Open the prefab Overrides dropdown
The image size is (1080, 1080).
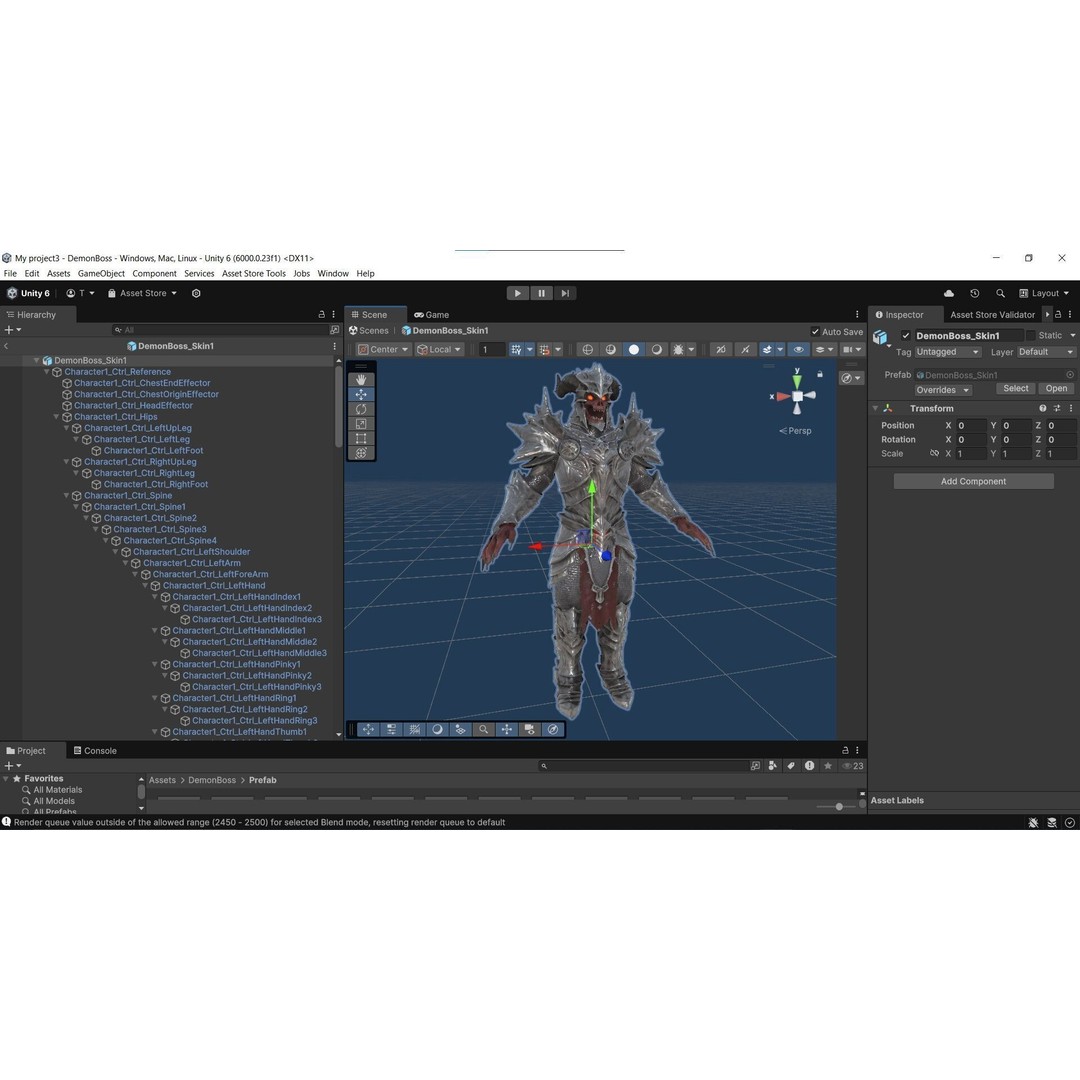pos(942,390)
